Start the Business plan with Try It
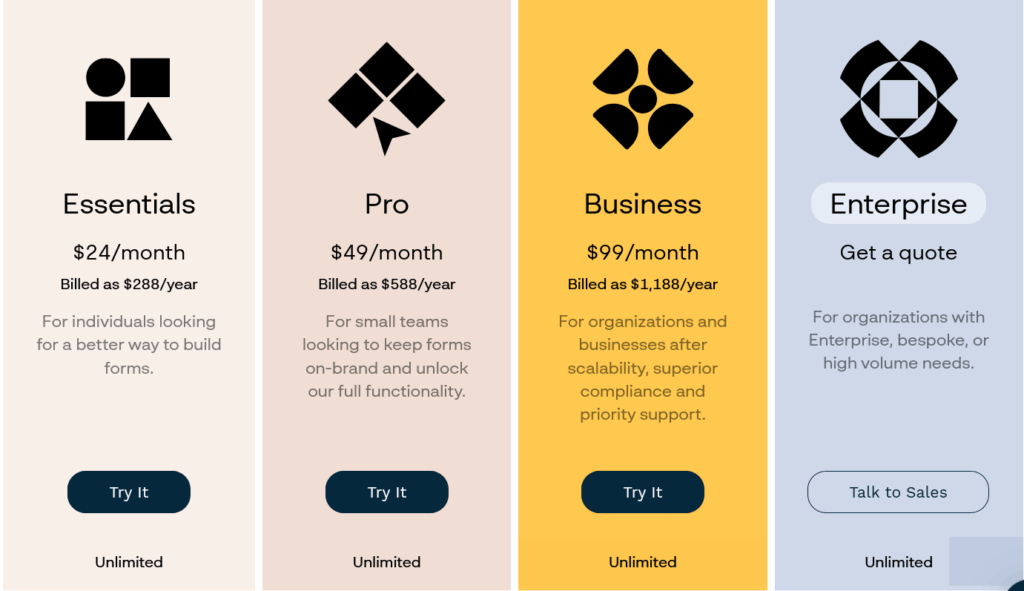The height and width of the screenshot is (591, 1024). pyautogui.click(x=642, y=492)
